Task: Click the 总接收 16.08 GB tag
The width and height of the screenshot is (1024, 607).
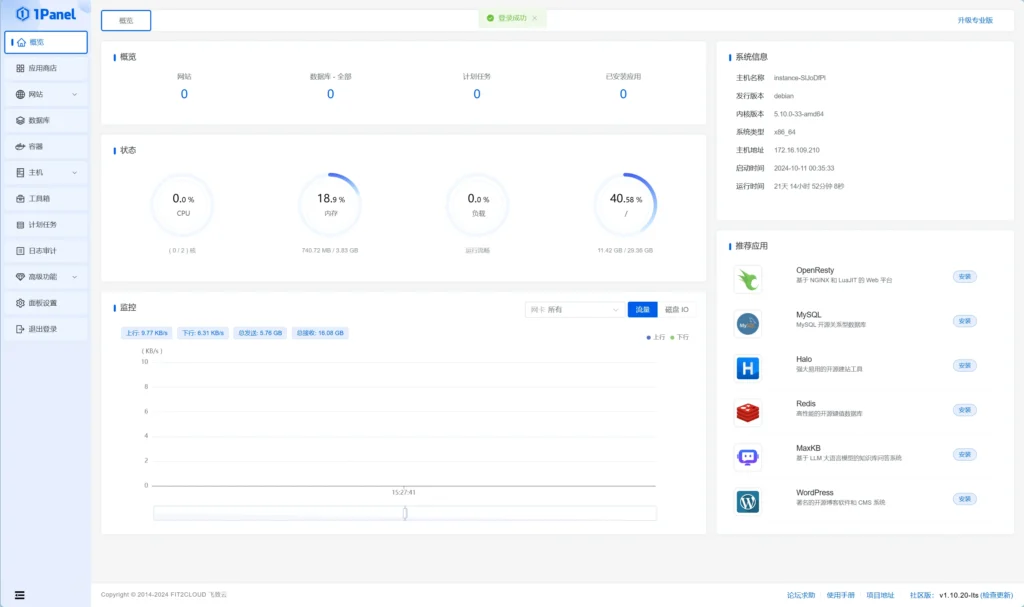Action: (x=320, y=333)
